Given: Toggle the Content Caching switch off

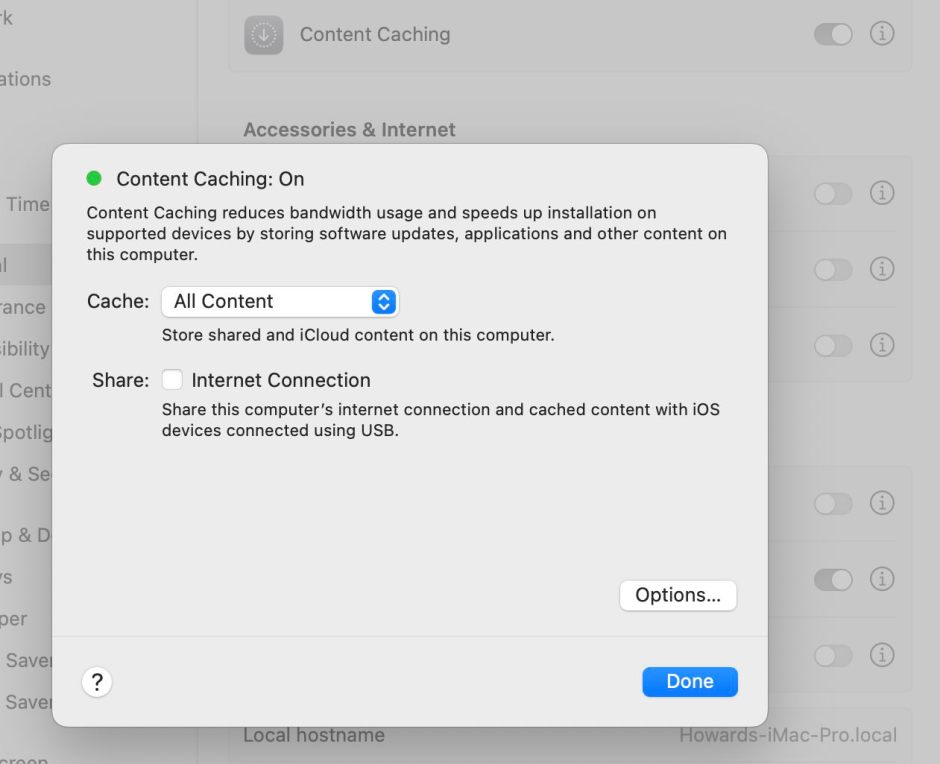Looking at the screenshot, I should [832, 34].
